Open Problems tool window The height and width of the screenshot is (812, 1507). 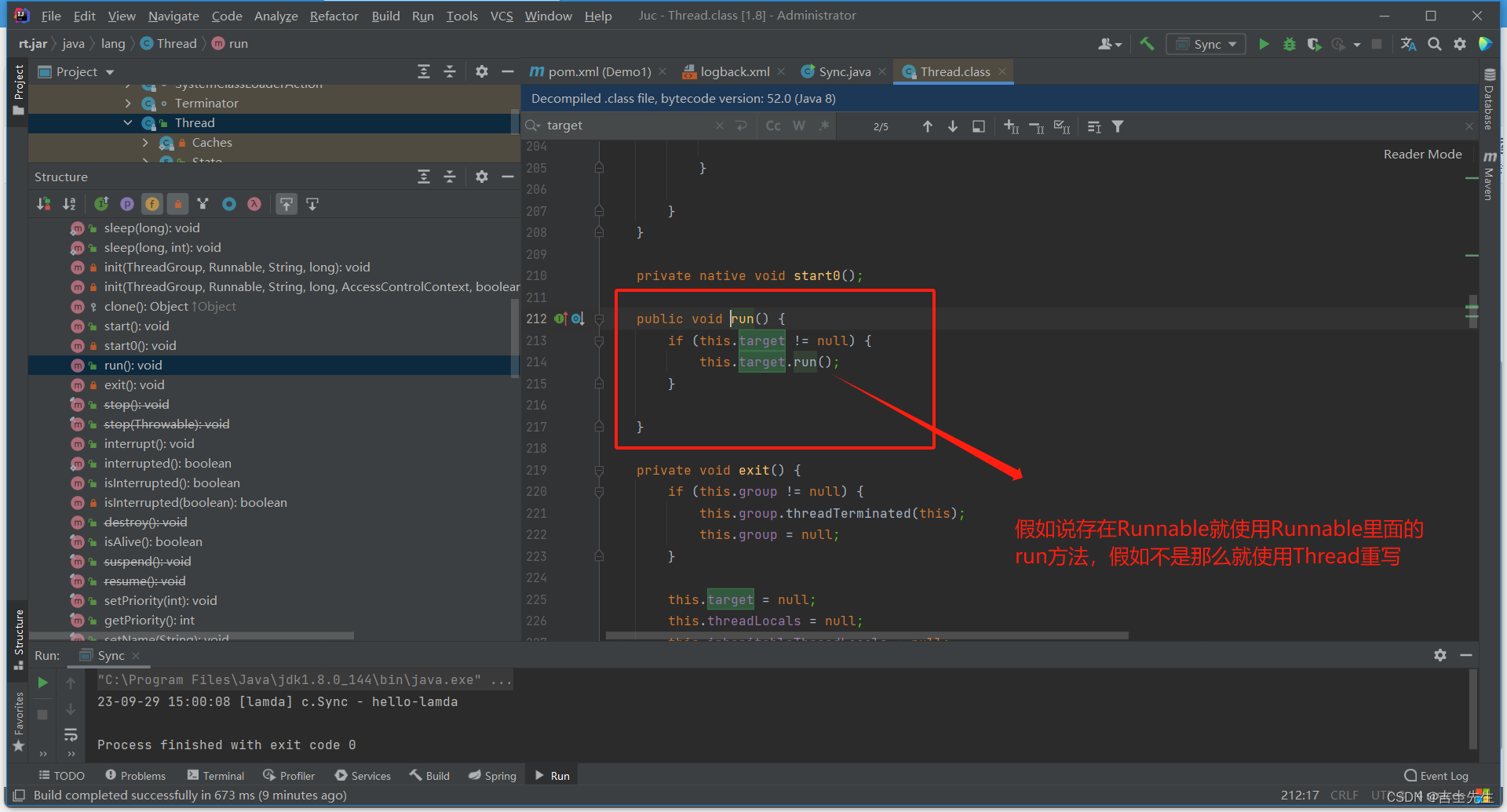tap(135, 775)
